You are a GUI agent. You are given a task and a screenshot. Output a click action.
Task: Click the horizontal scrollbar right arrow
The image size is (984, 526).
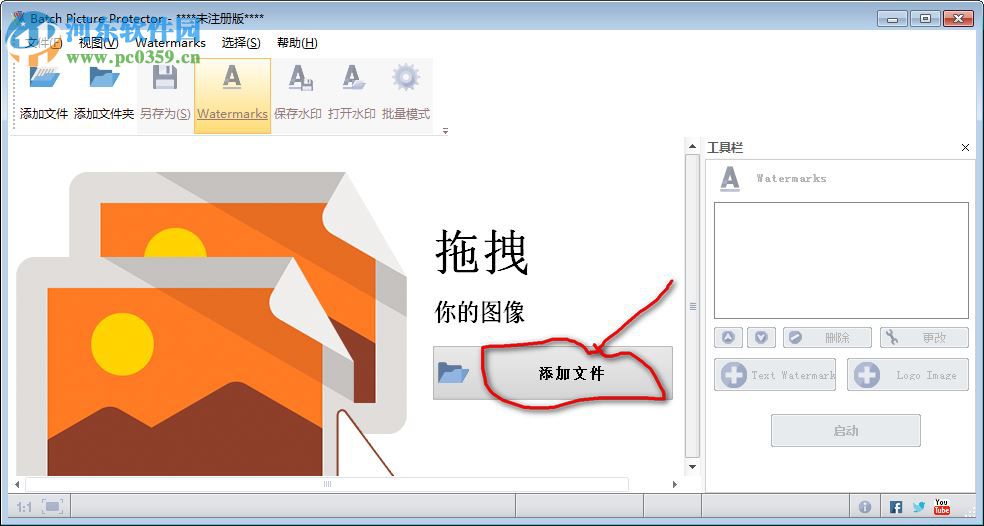coord(675,485)
